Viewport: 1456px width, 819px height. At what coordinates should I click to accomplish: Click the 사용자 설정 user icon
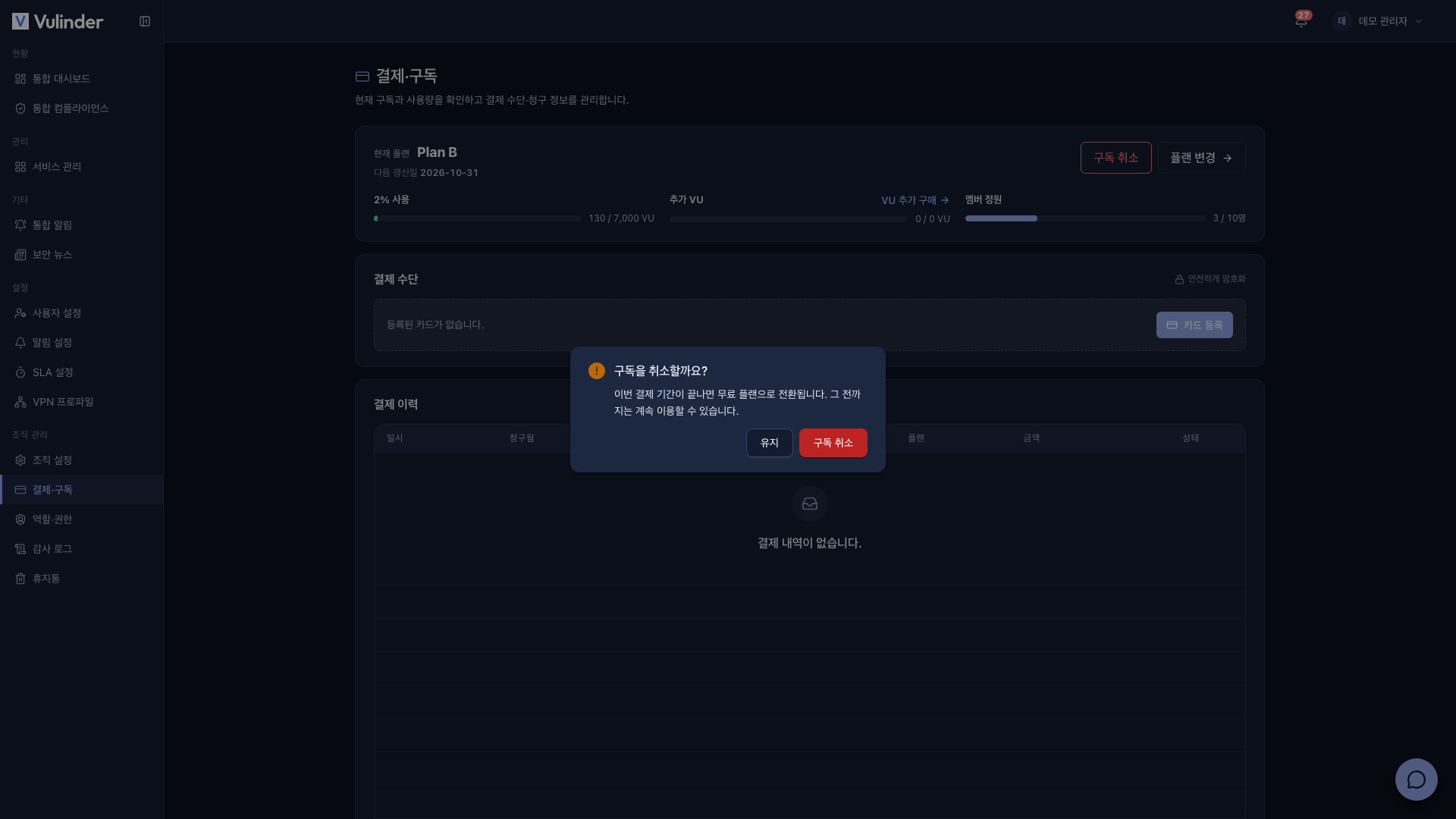[20, 313]
